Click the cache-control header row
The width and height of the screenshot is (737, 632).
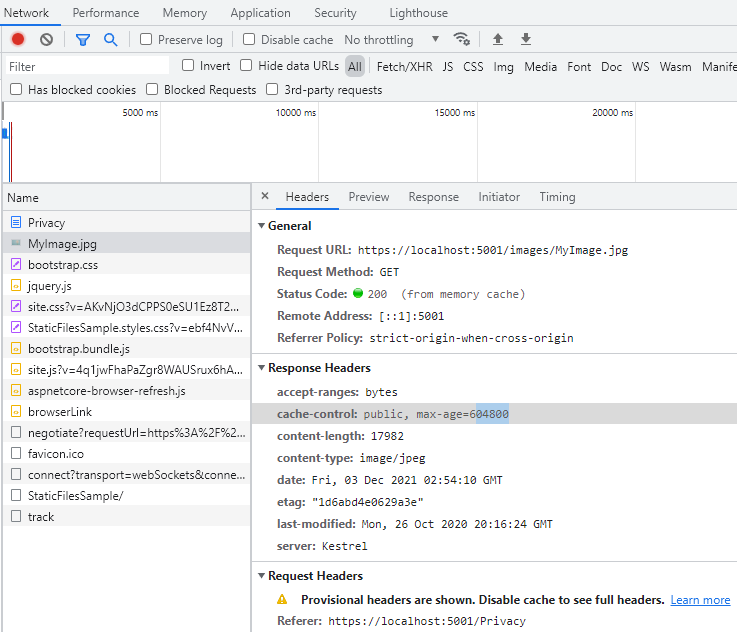click(x=494, y=414)
